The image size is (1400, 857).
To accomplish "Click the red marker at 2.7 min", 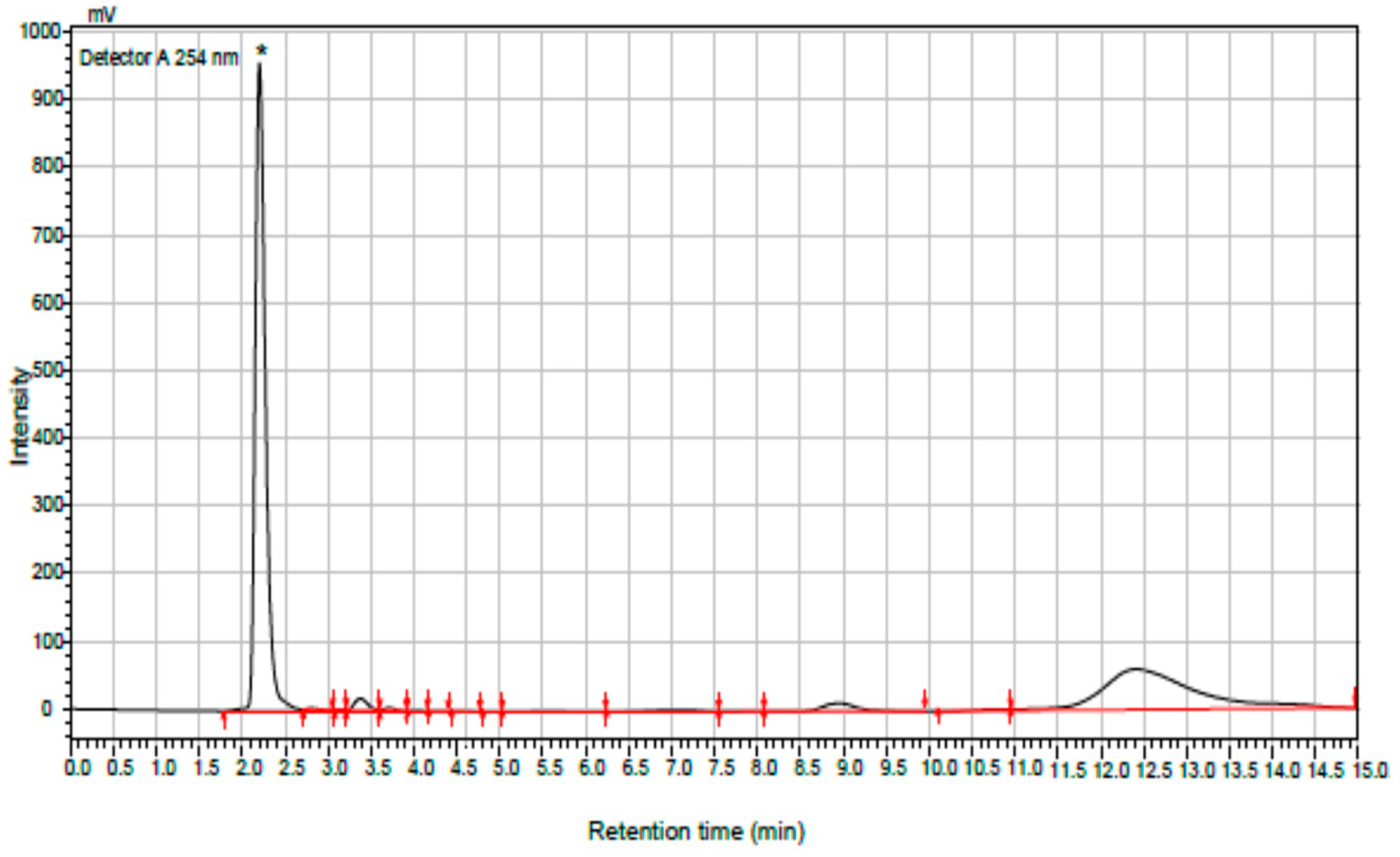I will coord(303,717).
